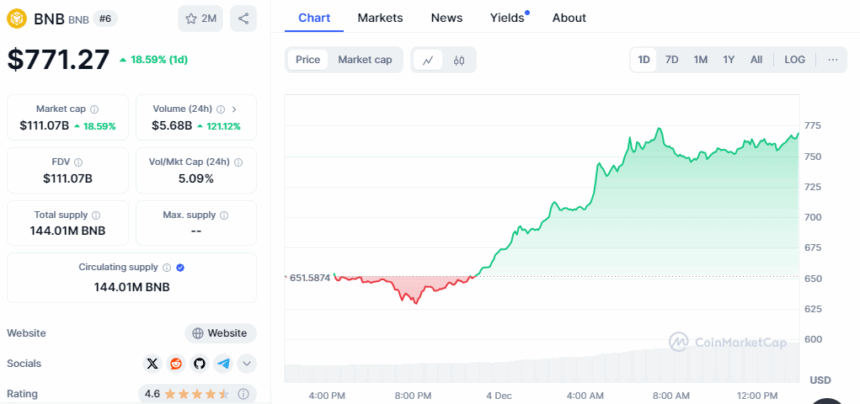The width and height of the screenshot is (860, 404).
Task: Switch to the About tab
Action: point(569,18)
